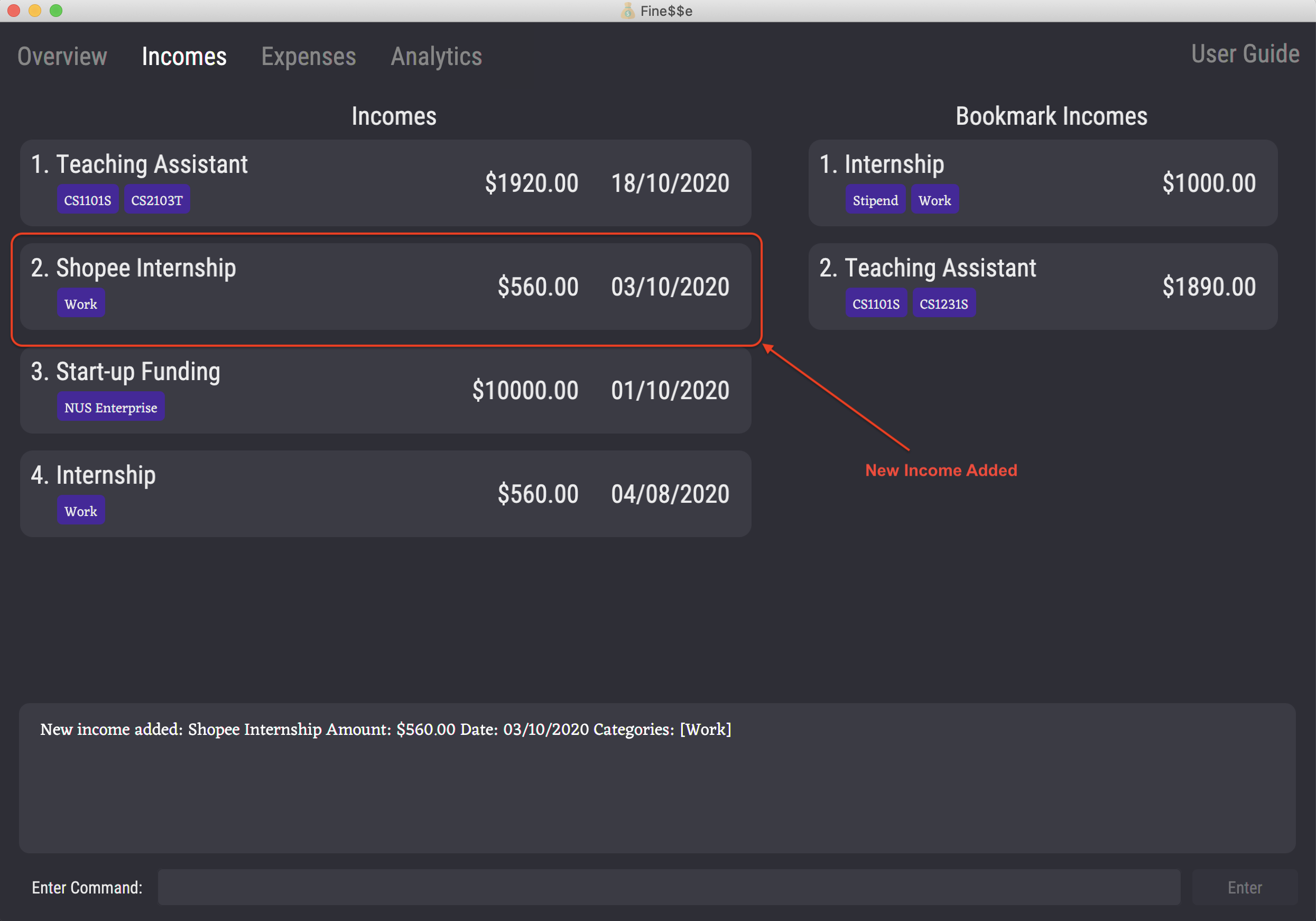Click the Work tag on bookmarked Internship

(x=934, y=199)
